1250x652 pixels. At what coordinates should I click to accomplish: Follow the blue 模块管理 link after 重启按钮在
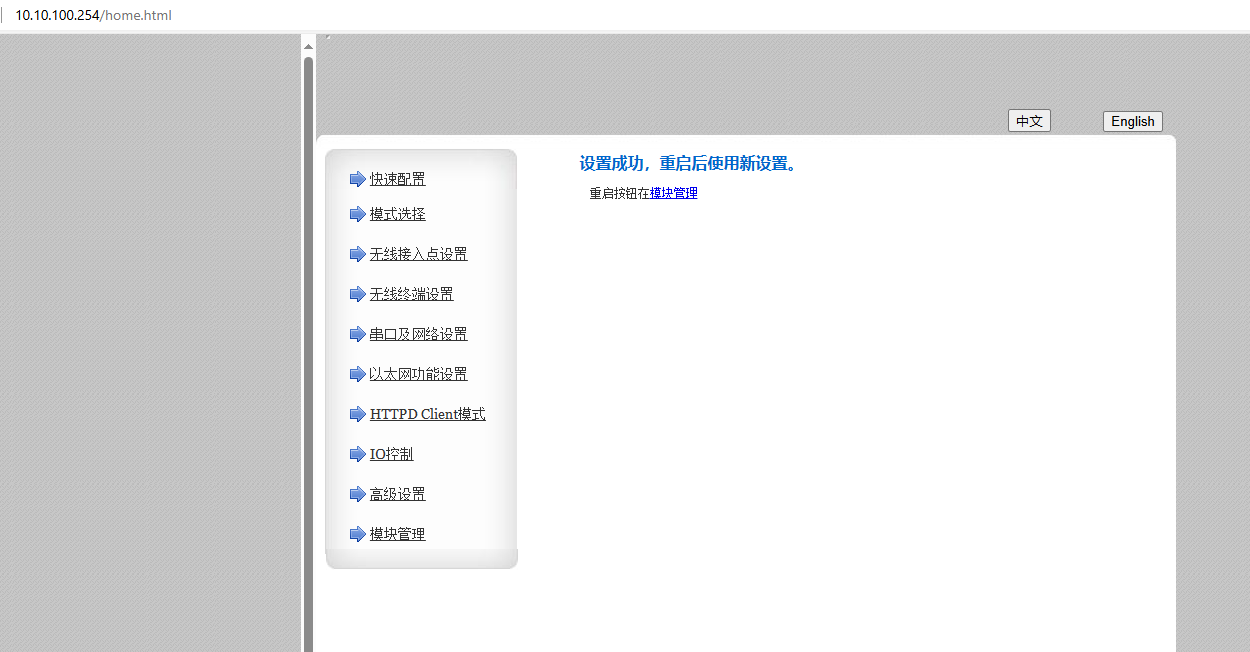tap(673, 193)
